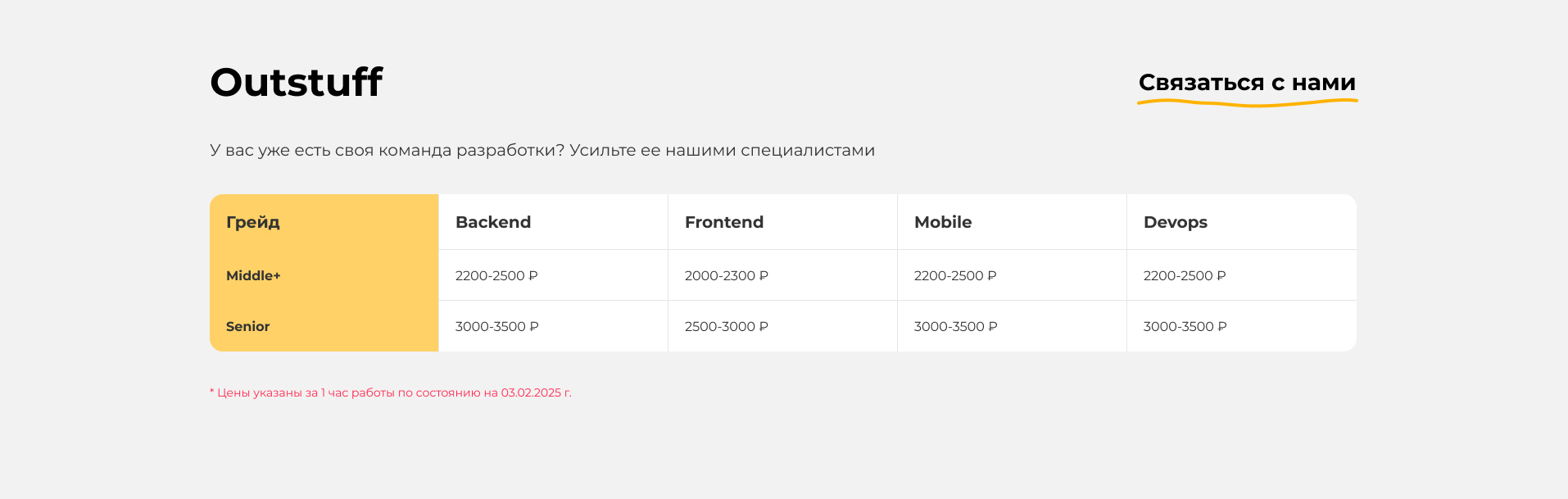This screenshot has width=1568, height=499.
Task: Click Devops Senior price 3000-3500 ₽
Action: click(1185, 326)
